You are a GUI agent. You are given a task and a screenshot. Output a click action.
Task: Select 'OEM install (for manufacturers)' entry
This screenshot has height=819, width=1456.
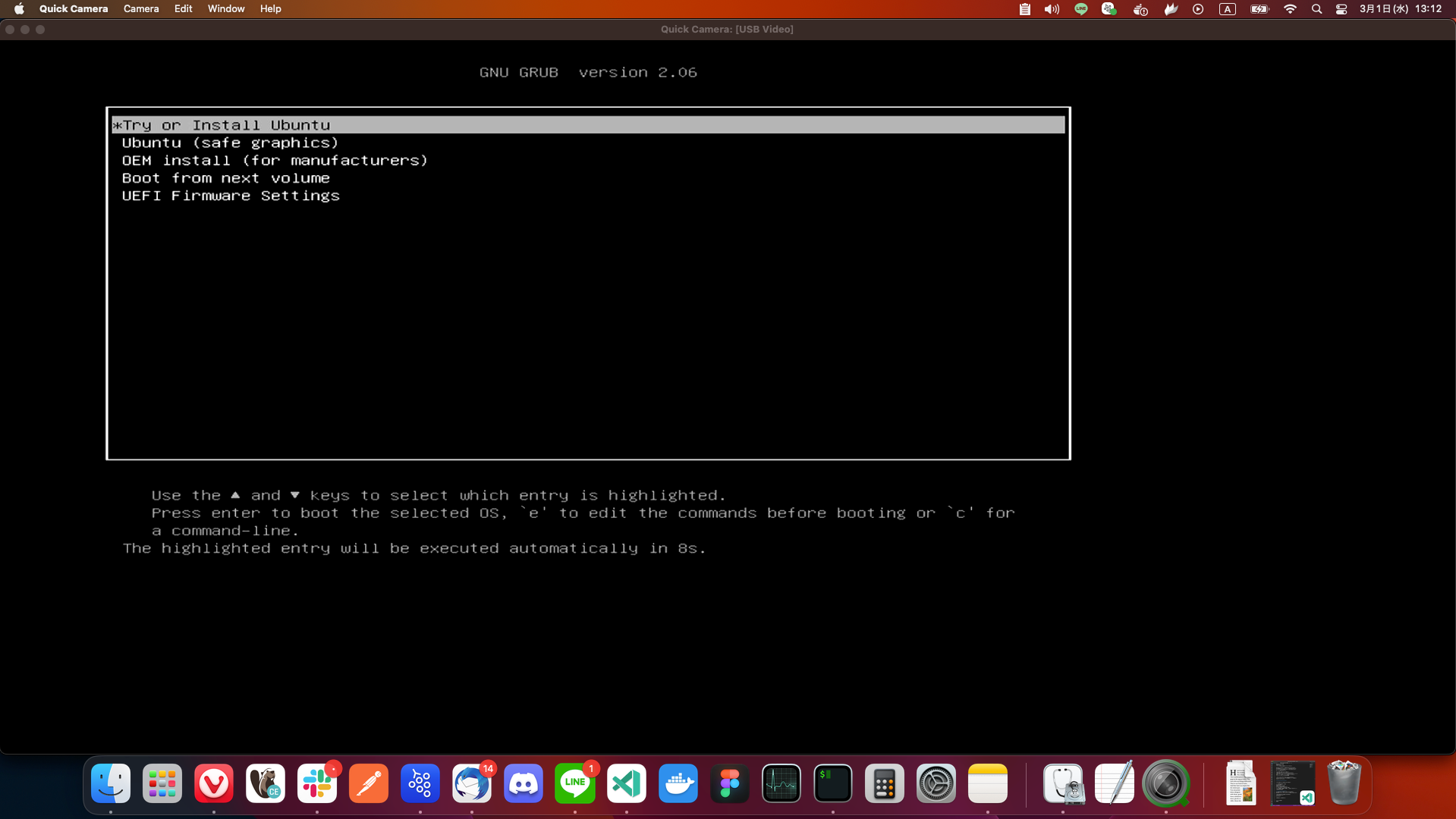275,161
